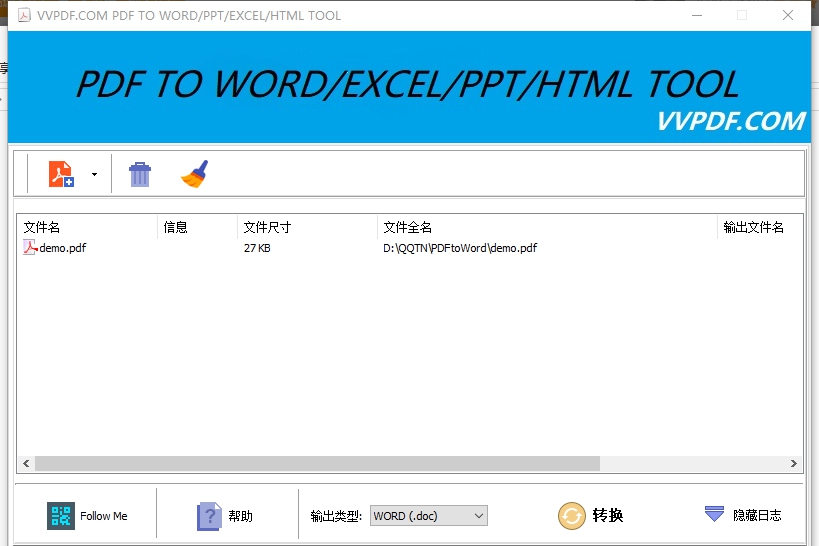Image resolution: width=819 pixels, height=546 pixels.
Task: Click the 27 KB file size cell
Action: click(257, 248)
